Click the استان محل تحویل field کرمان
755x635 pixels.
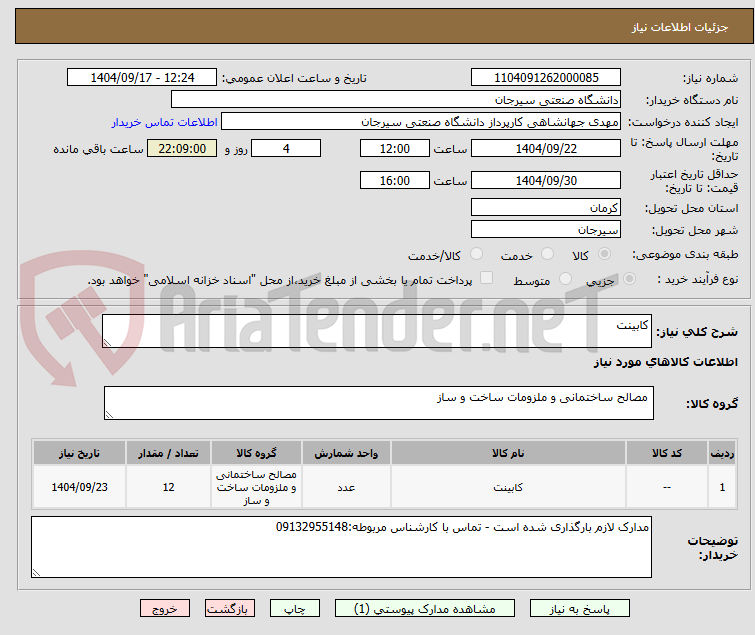click(546, 207)
